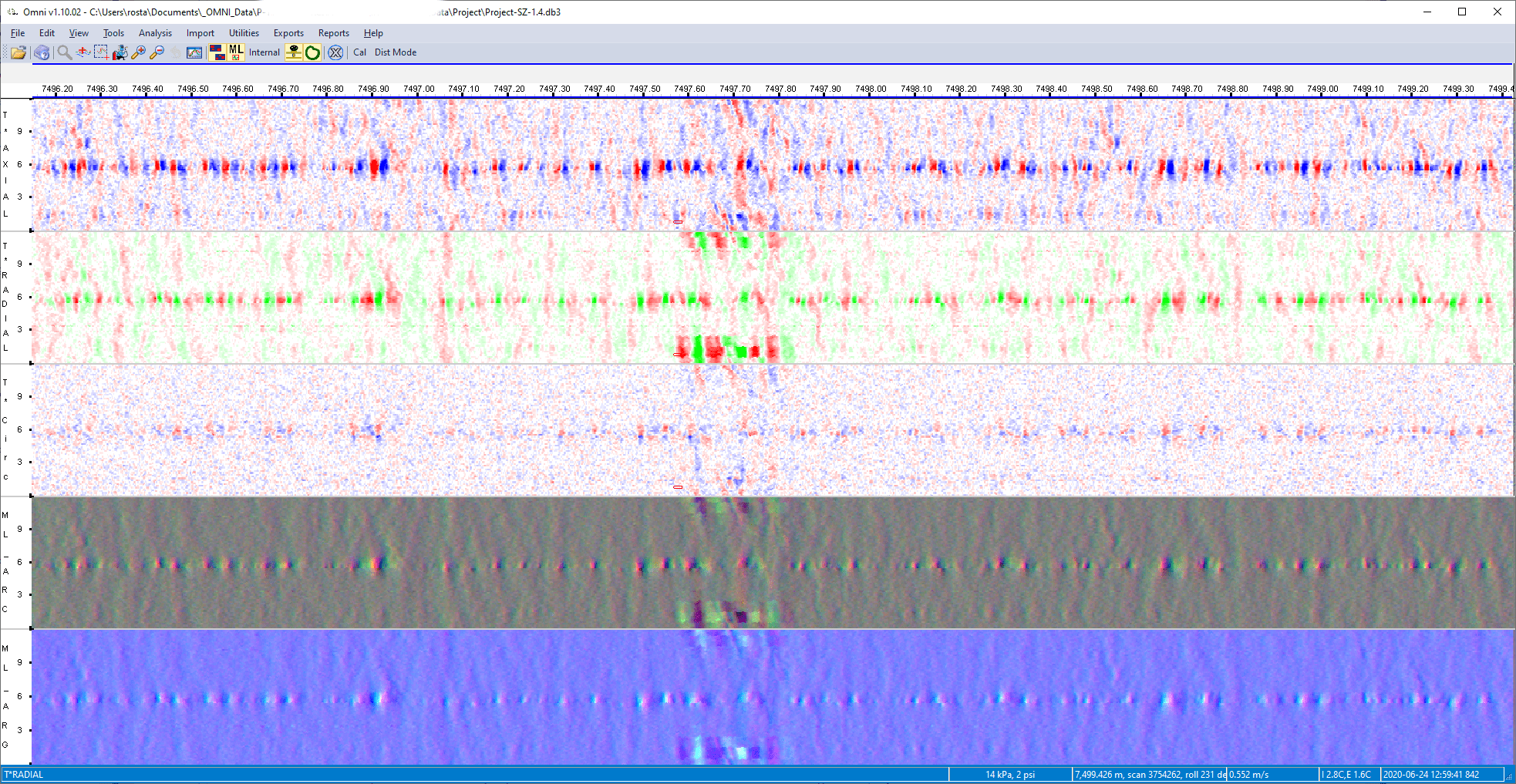The width and height of the screenshot is (1516, 784).
Task: Click the 2.8C temperature status field
Action: coord(1348,775)
